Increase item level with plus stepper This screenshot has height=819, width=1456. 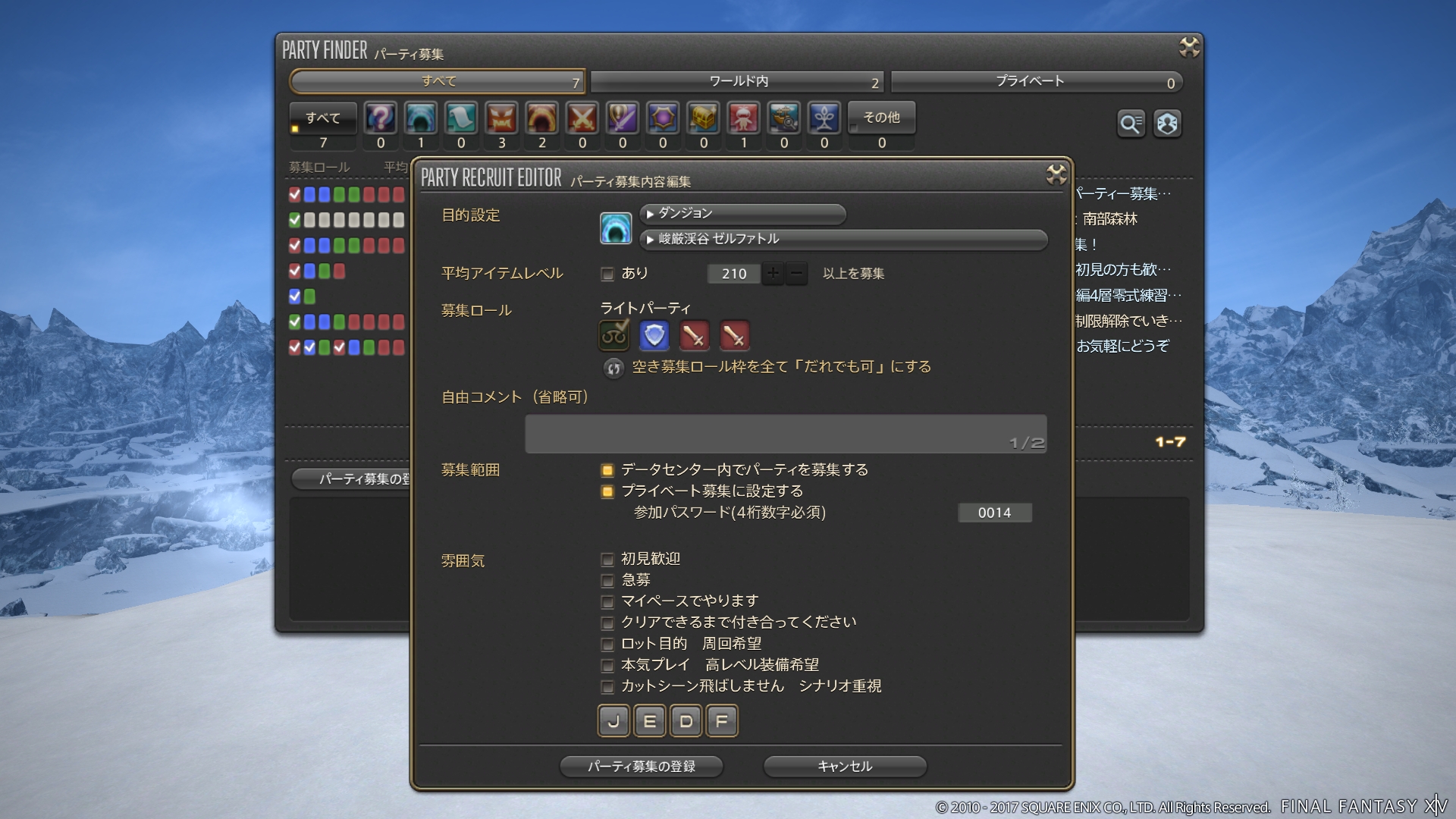point(773,273)
